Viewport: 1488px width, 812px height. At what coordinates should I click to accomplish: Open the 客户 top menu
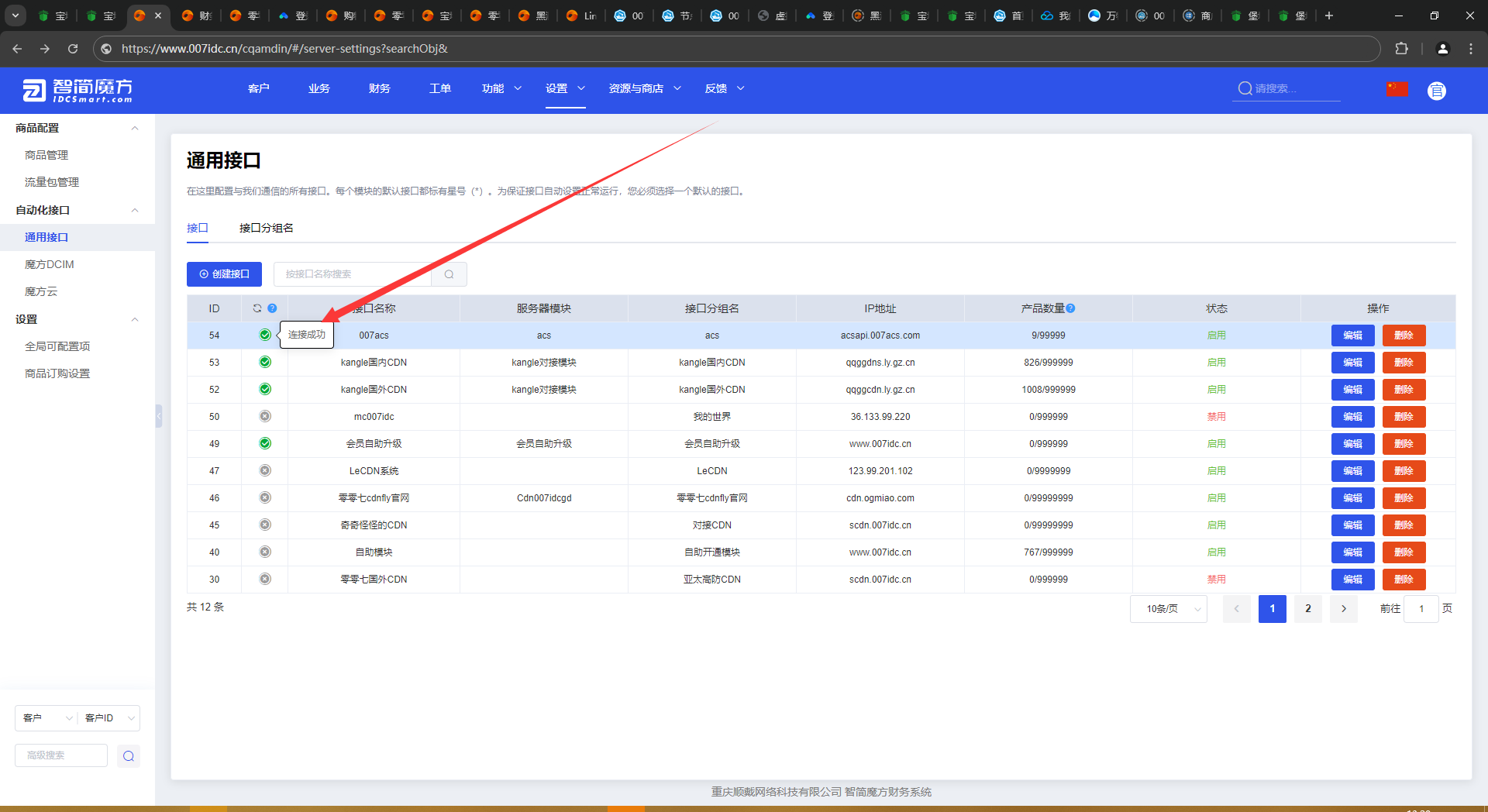[259, 88]
